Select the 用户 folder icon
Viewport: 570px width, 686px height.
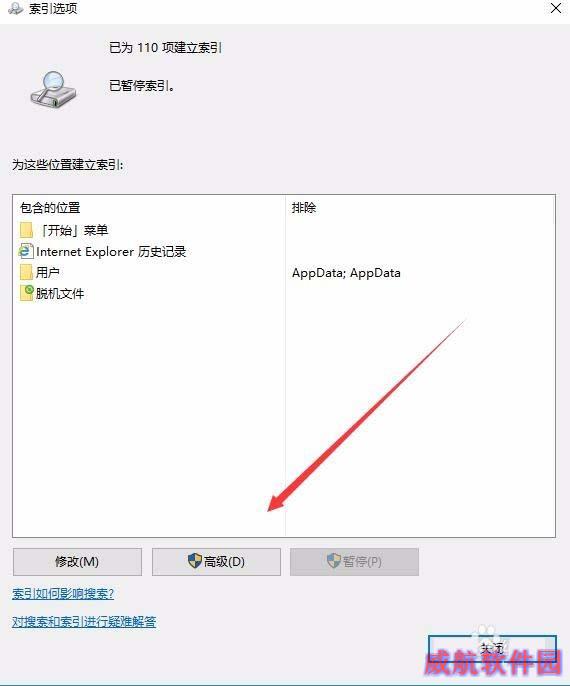pyautogui.click(x=26, y=272)
